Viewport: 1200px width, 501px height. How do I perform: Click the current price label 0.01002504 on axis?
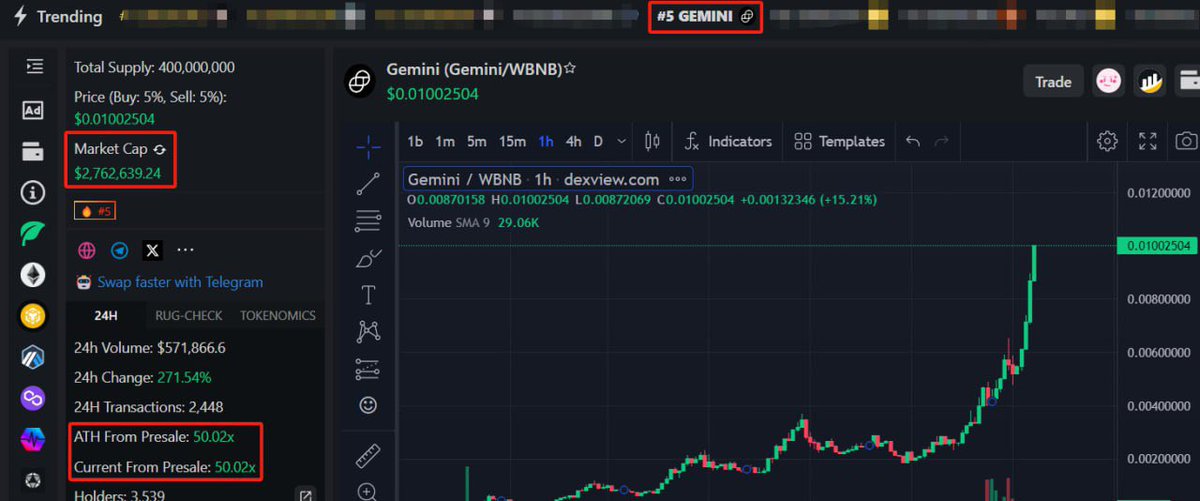coord(1158,245)
